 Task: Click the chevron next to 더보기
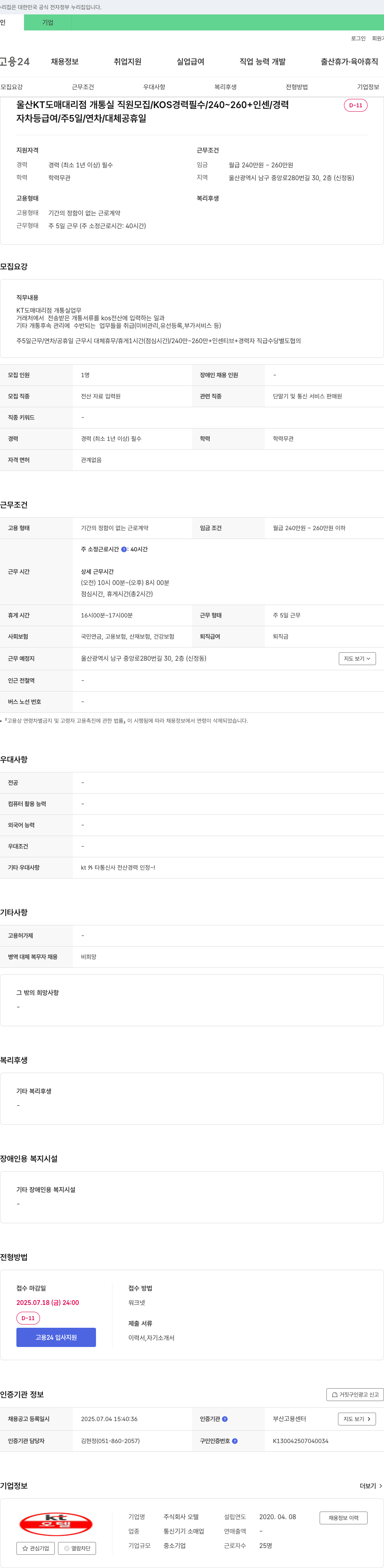[x=380, y=1486]
